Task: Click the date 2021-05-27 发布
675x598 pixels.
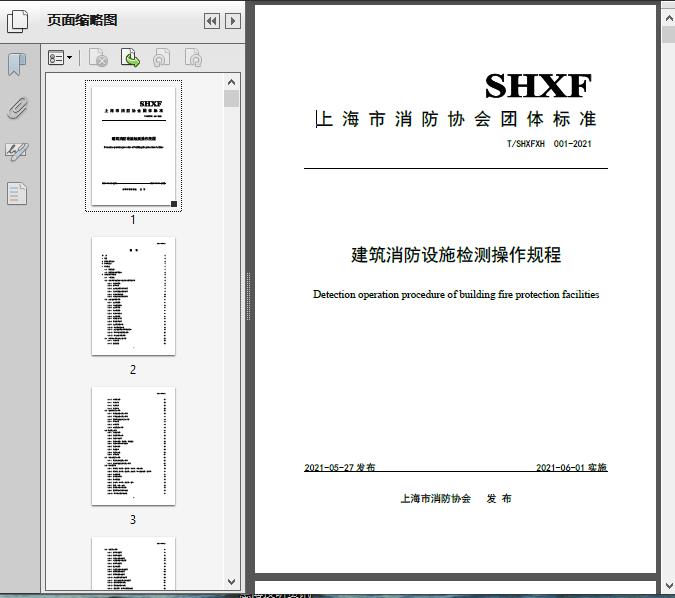Action: (x=340, y=467)
